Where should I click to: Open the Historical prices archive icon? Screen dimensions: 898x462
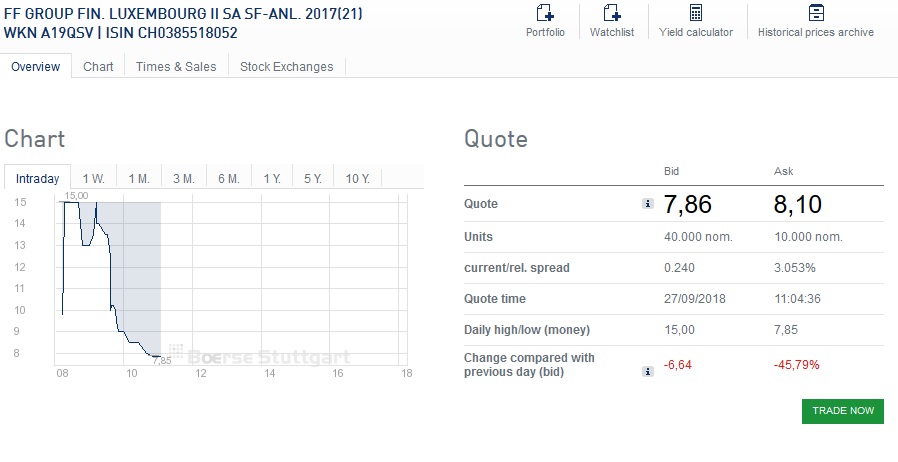816,13
